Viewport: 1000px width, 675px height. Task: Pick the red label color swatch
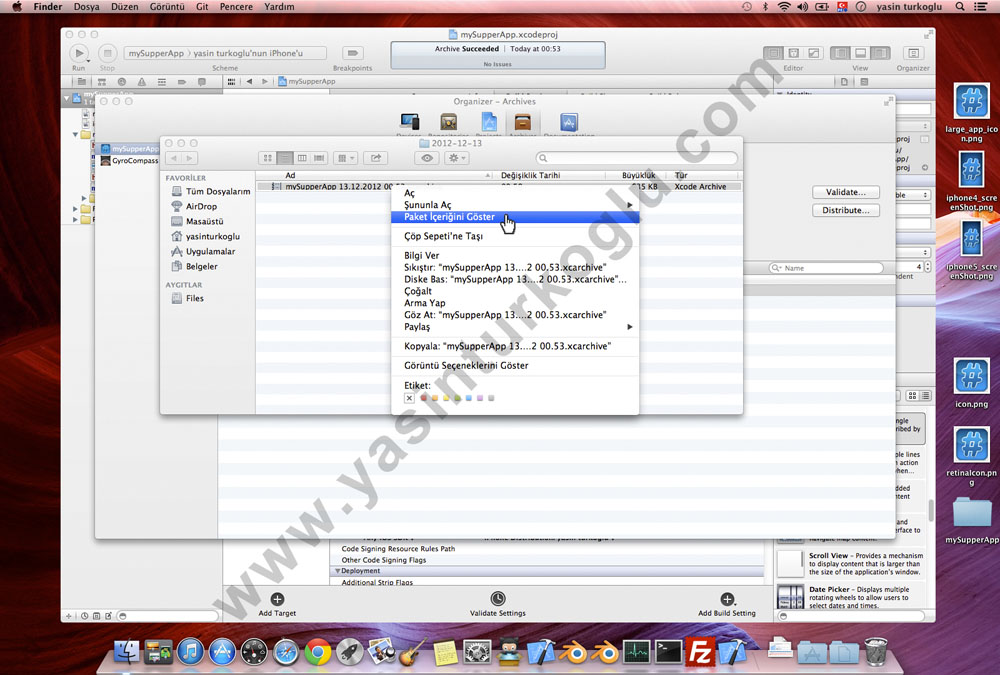[x=423, y=398]
